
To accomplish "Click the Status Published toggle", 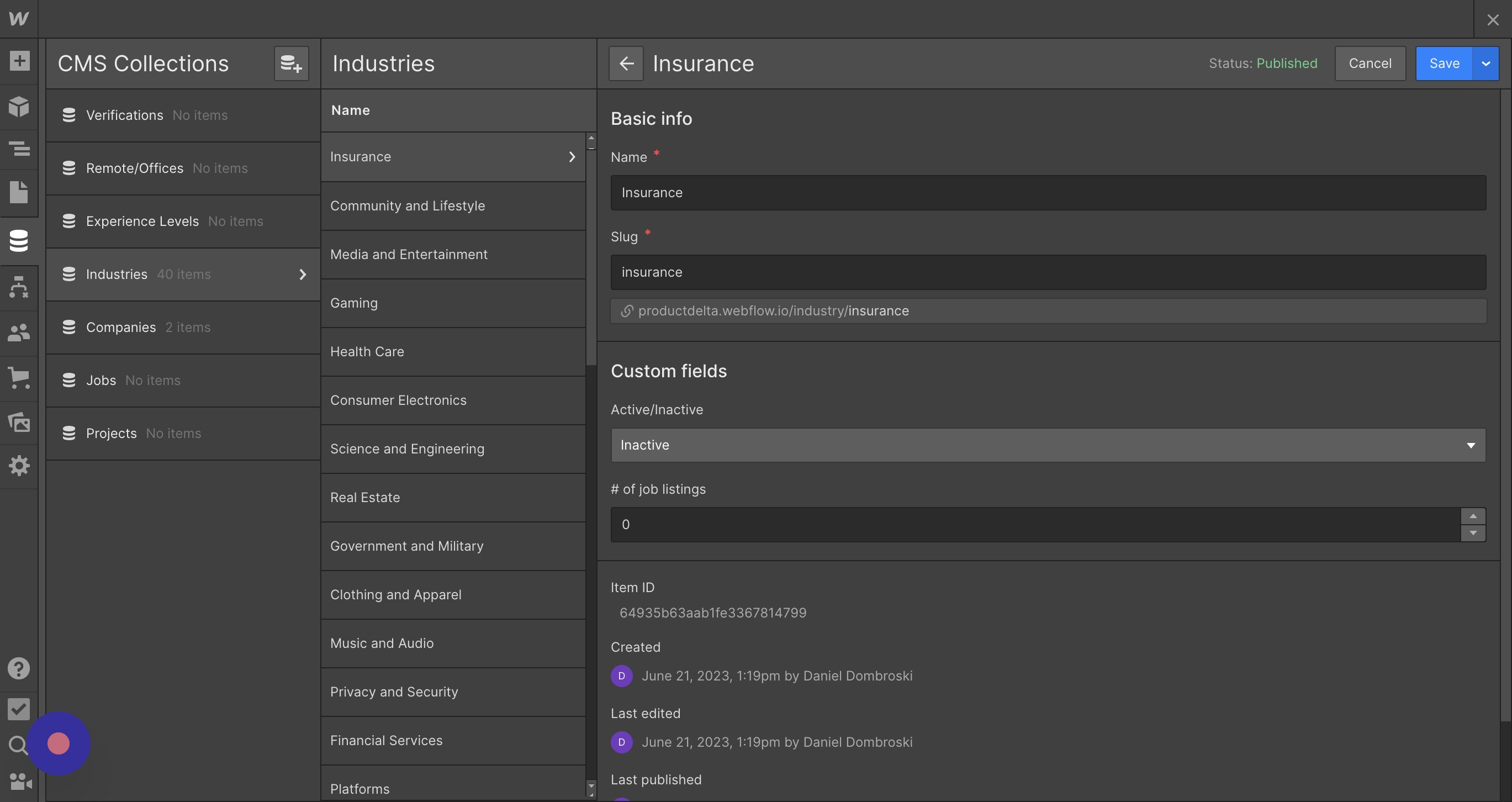I will pos(1262,63).
